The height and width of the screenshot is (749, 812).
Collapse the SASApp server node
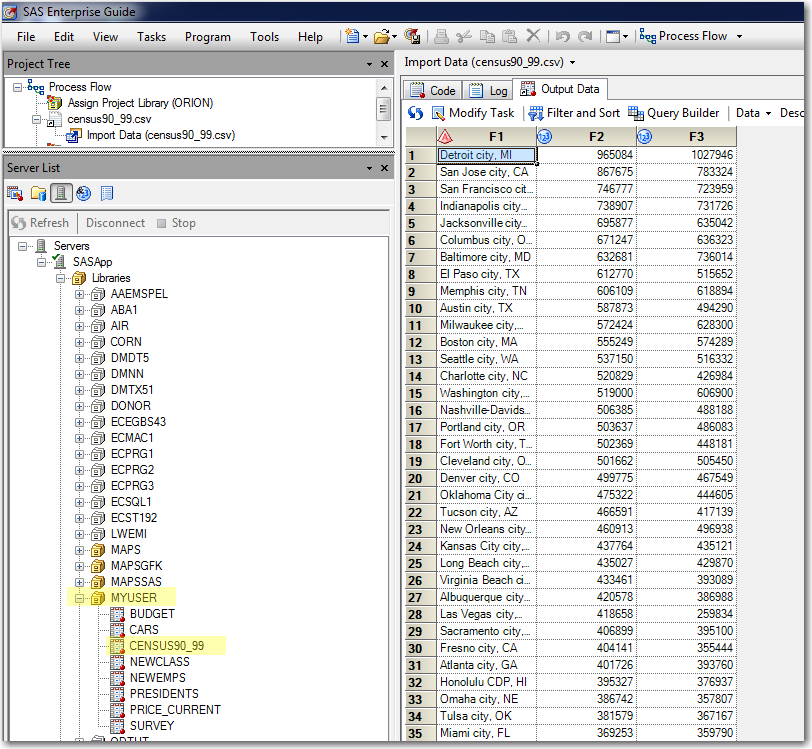pyautogui.click(x=41, y=262)
